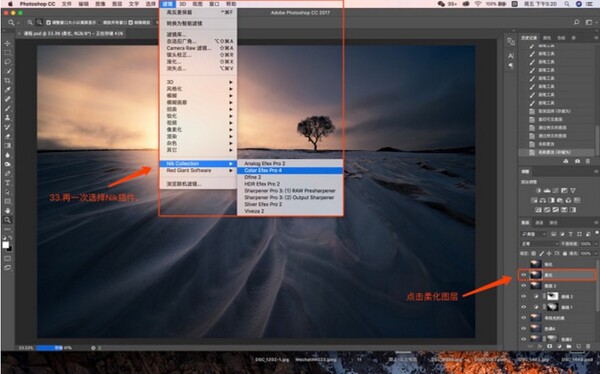Click foreground color swatch
The image size is (600, 374).
(6, 245)
